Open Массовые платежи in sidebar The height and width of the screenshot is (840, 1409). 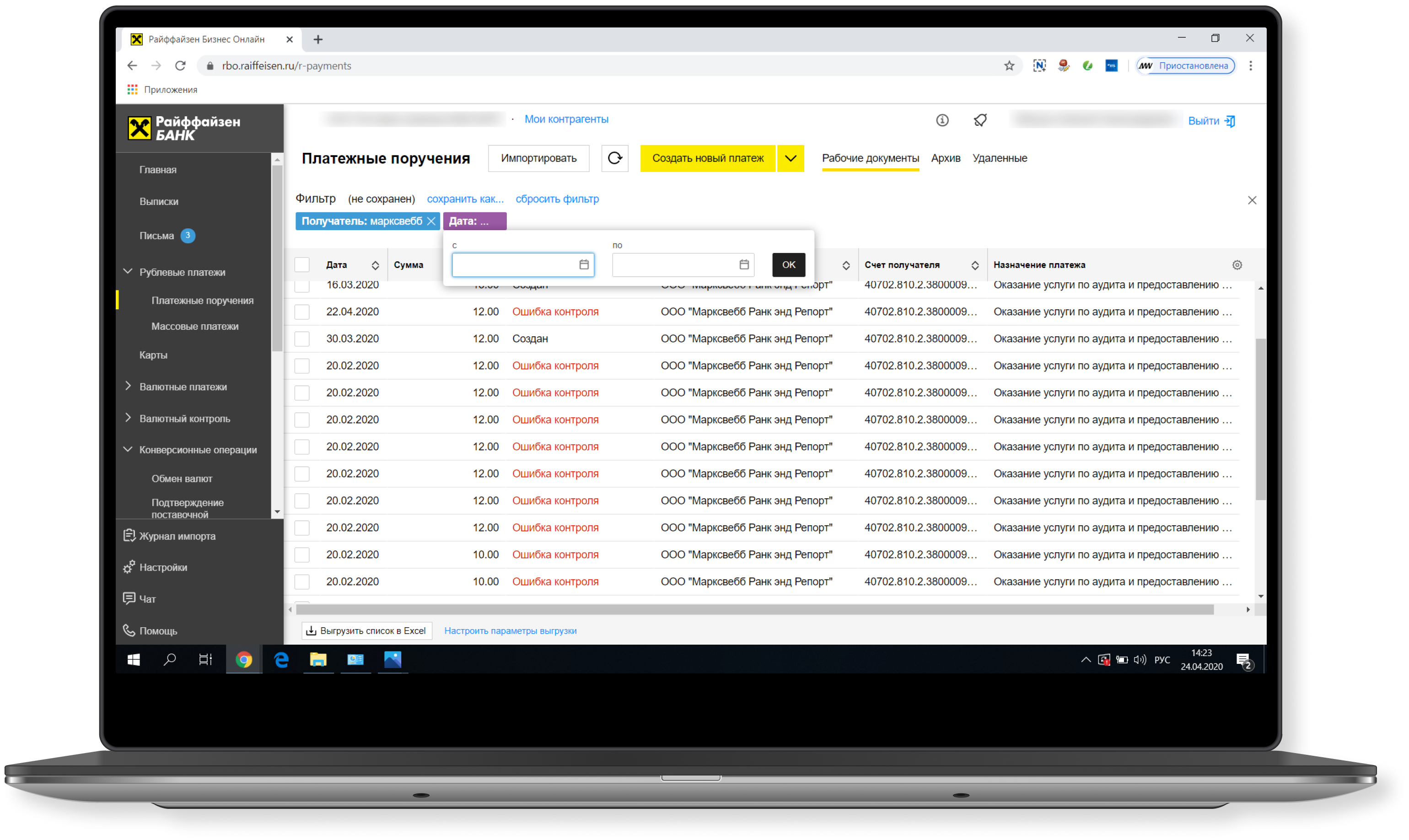pyautogui.click(x=195, y=326)
